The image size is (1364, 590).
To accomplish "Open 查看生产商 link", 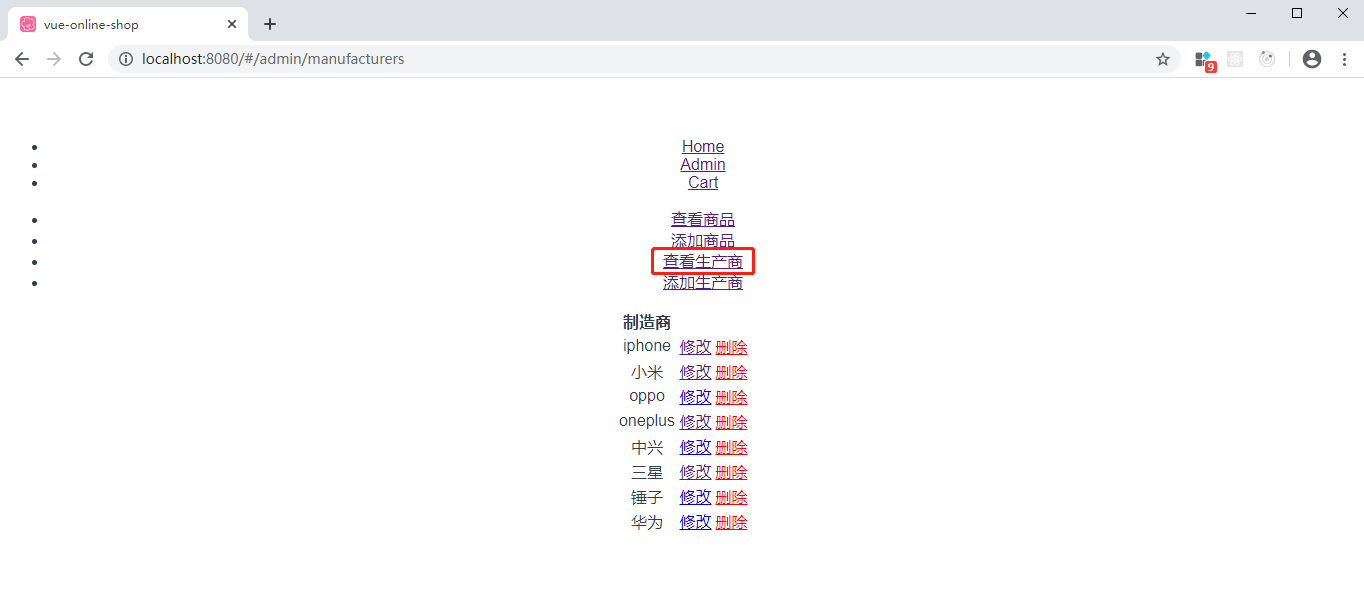I will click(703, 262).
